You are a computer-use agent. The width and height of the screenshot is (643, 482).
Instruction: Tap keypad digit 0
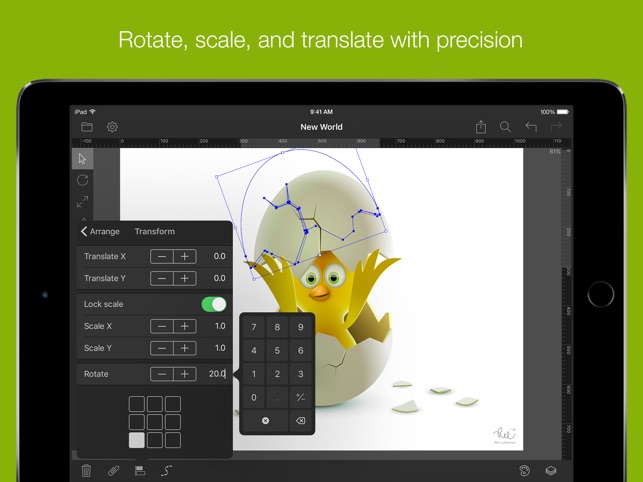[254, 397]
